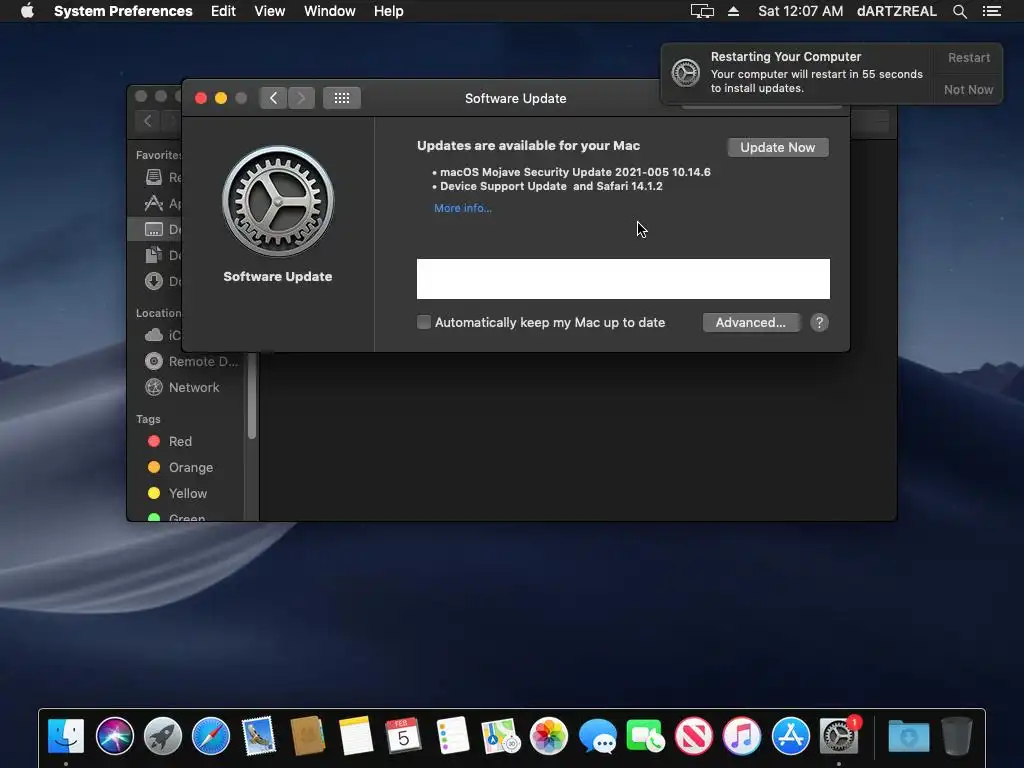Open Safari compass icon in Dock
This screenshot has width=1024, height=768.
(211, 736)
